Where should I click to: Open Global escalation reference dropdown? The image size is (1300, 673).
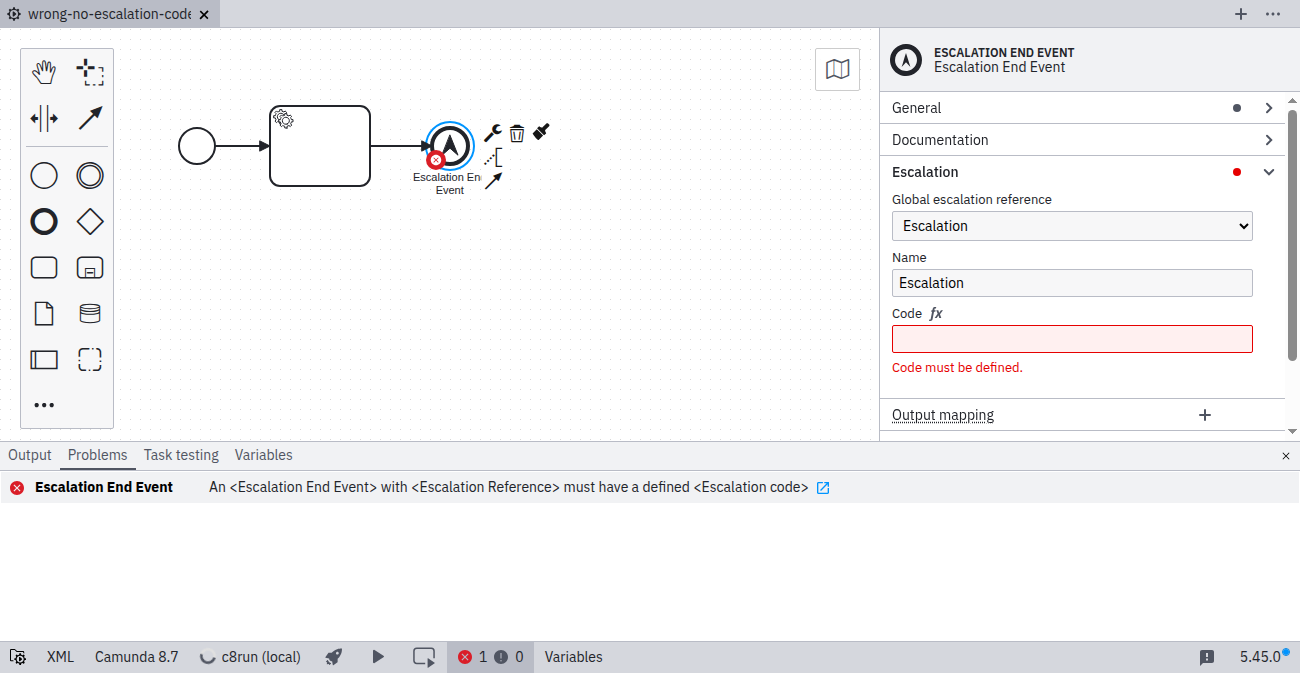coord(1072,226)
